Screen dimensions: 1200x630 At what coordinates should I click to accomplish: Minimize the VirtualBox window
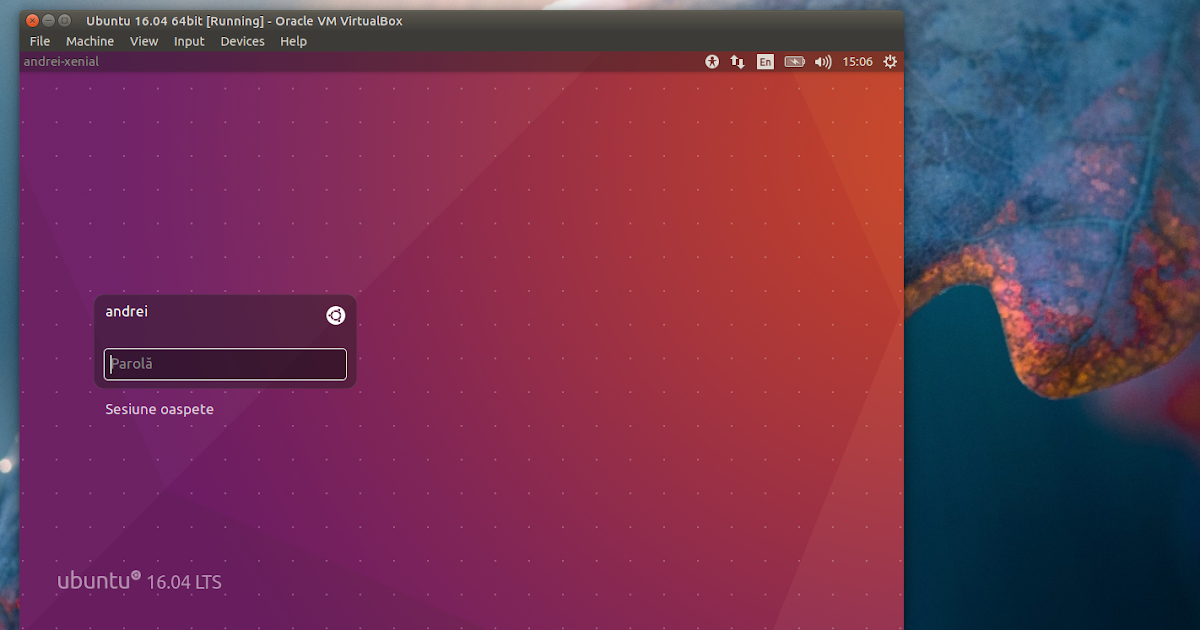tap(49, 20)
